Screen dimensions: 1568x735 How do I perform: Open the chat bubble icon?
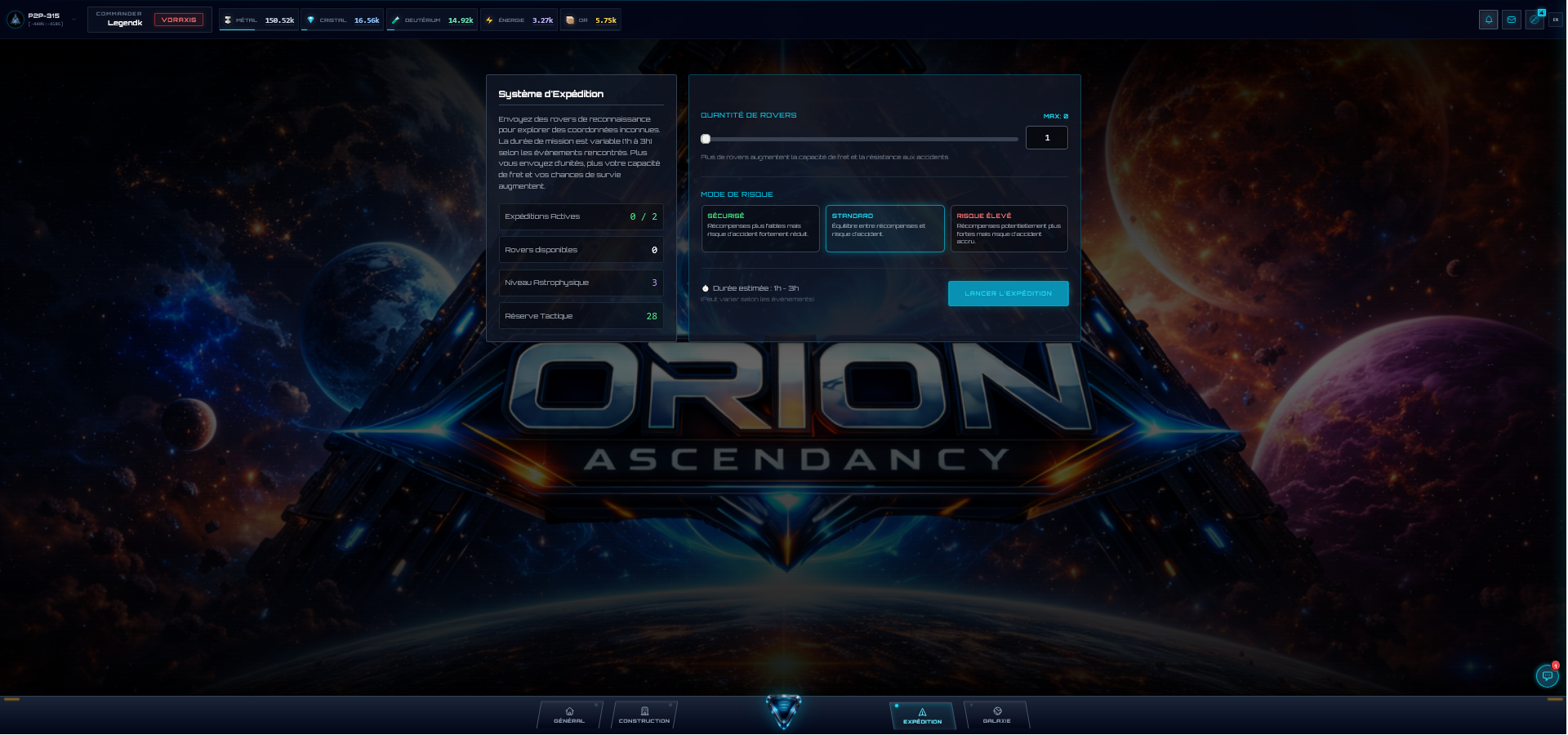[x=1547, y=675]
